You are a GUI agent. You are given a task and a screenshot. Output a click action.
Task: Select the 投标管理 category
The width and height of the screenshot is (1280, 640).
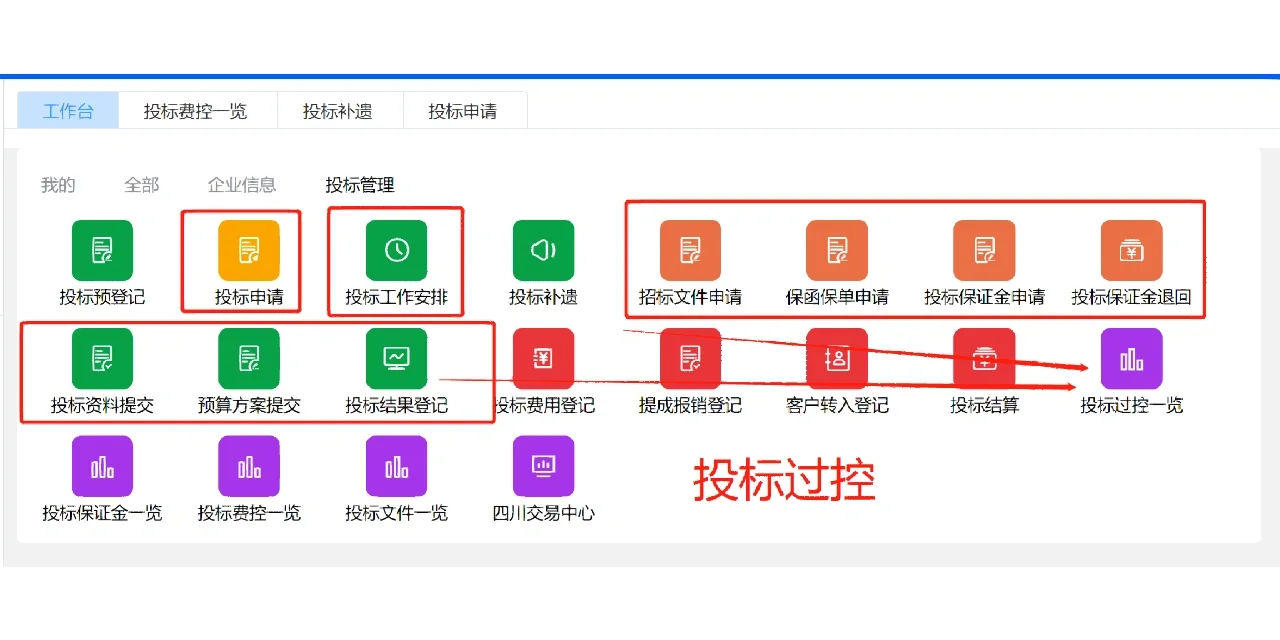coord(360,185)
